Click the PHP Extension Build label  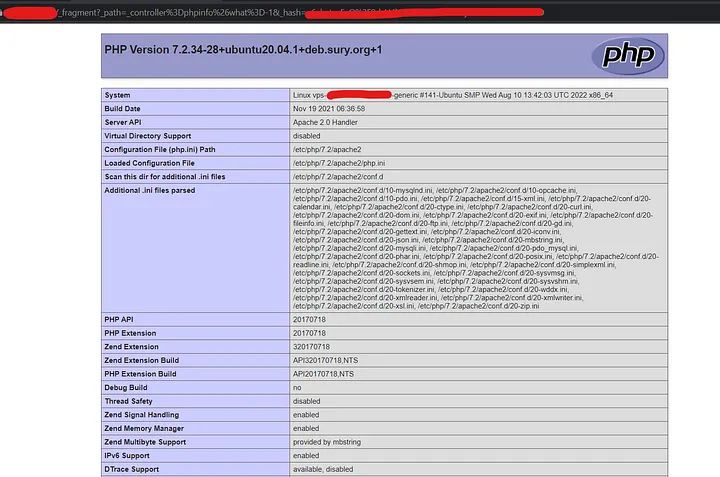pyautogui.click(x=140, y=374)
